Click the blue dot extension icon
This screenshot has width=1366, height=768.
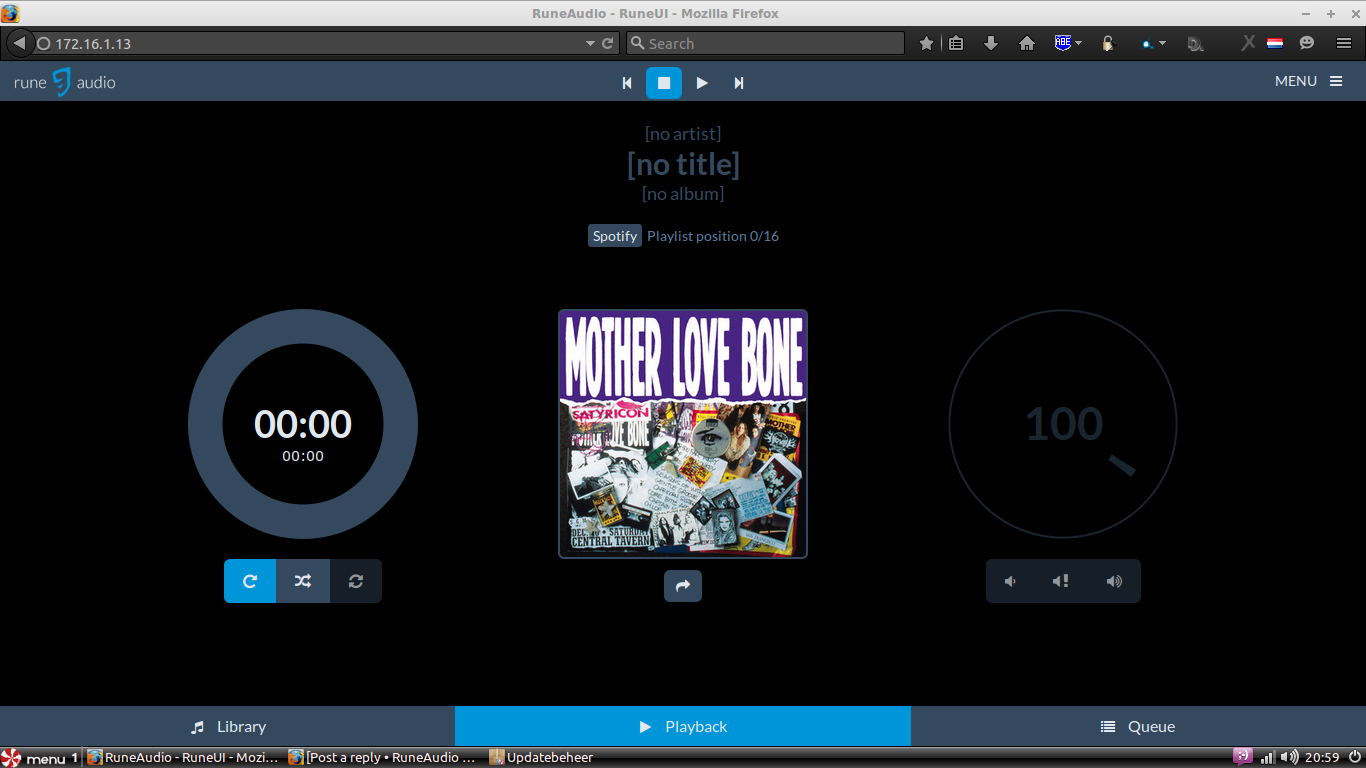point(1148,44)
